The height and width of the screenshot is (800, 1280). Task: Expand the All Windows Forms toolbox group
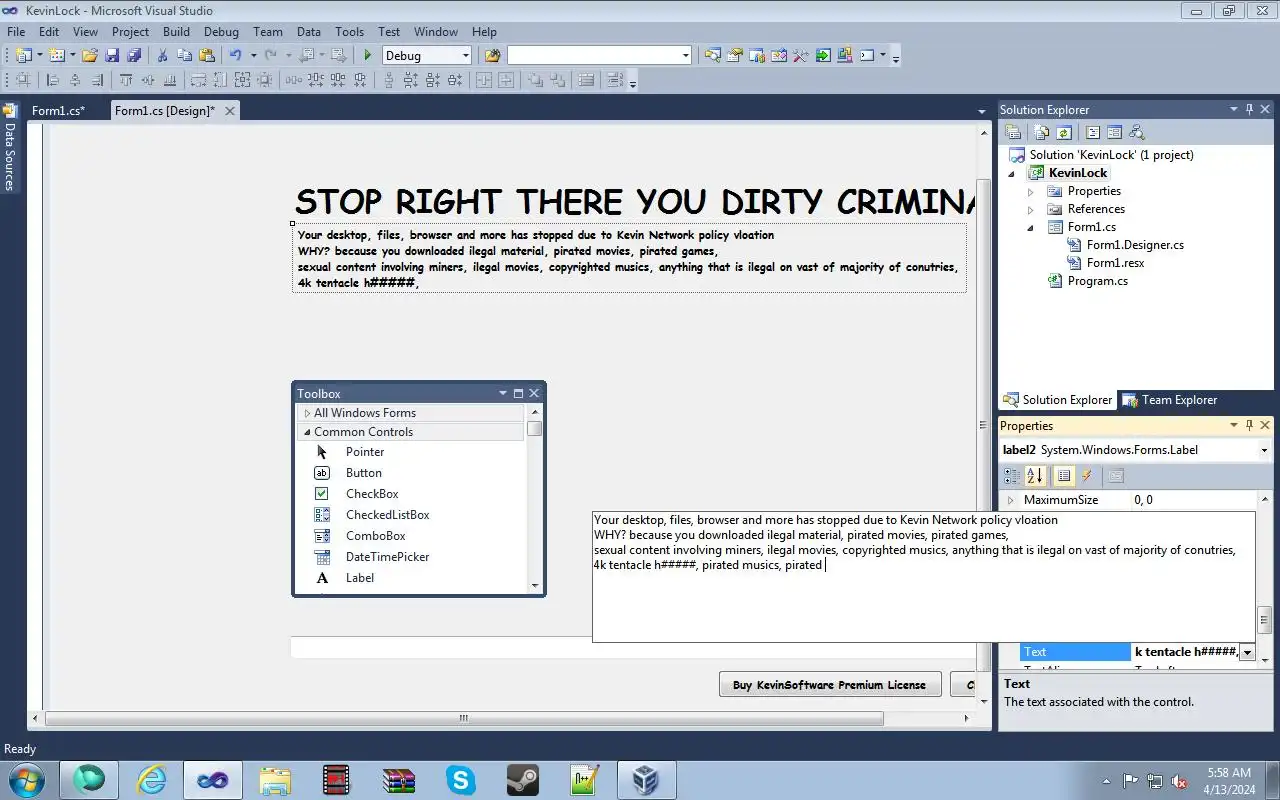(307, 413)
